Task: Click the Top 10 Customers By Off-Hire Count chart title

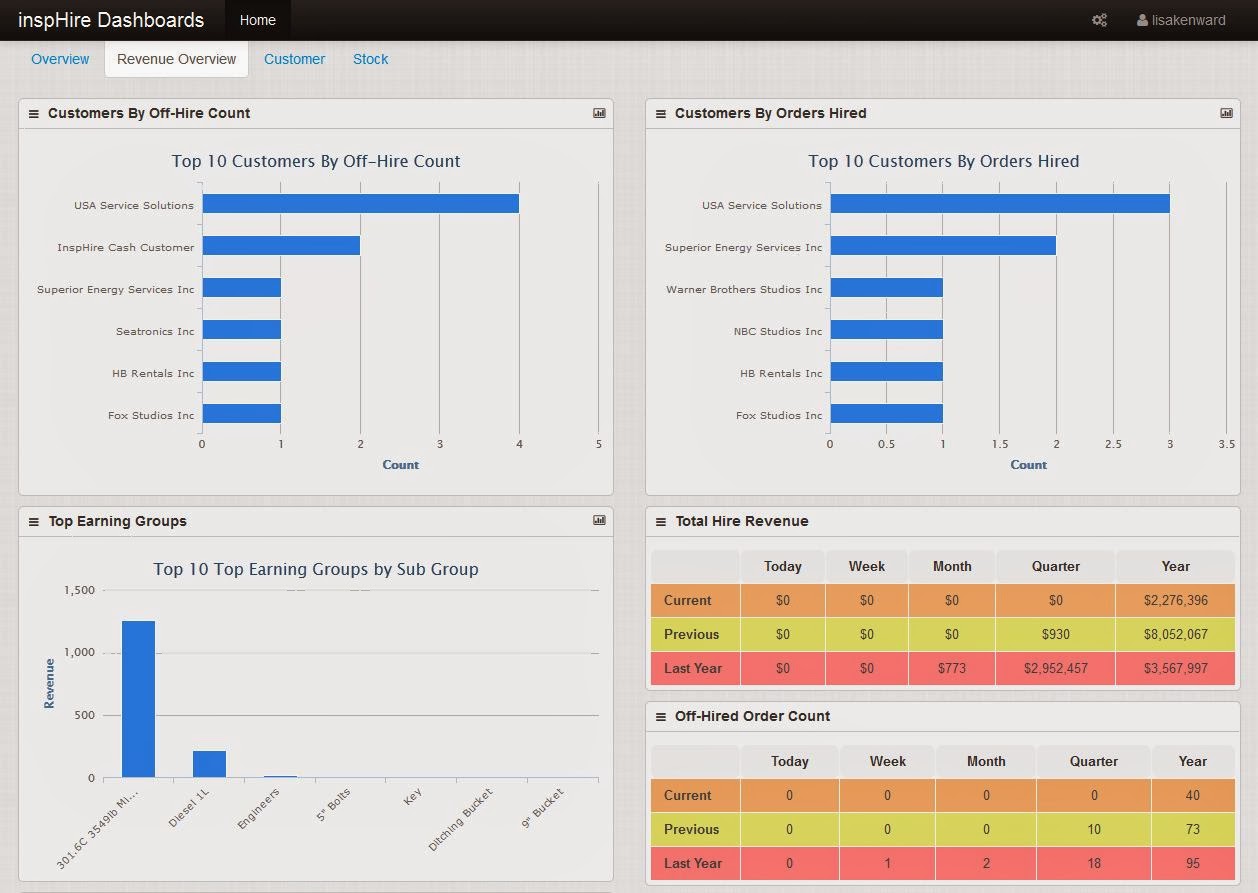Action: coord(316,161)
